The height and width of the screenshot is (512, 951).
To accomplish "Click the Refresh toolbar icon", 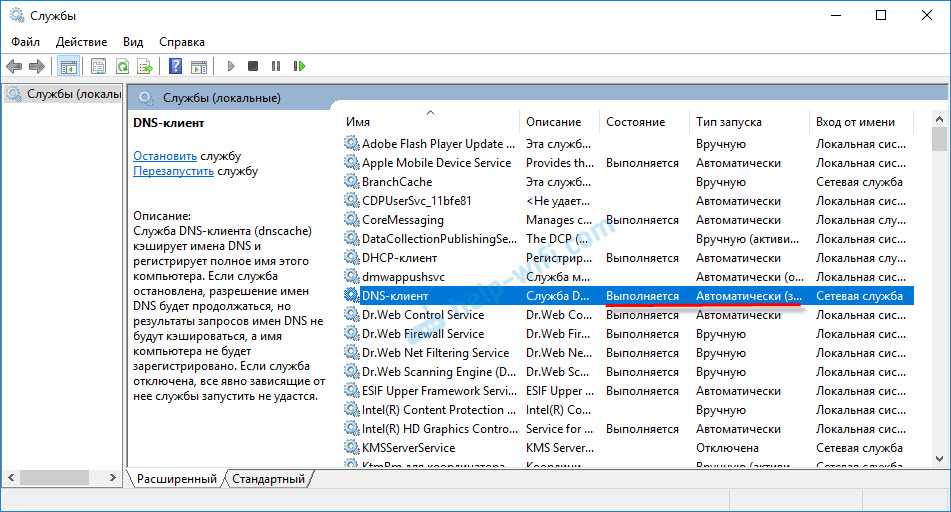I will point(122,66).
